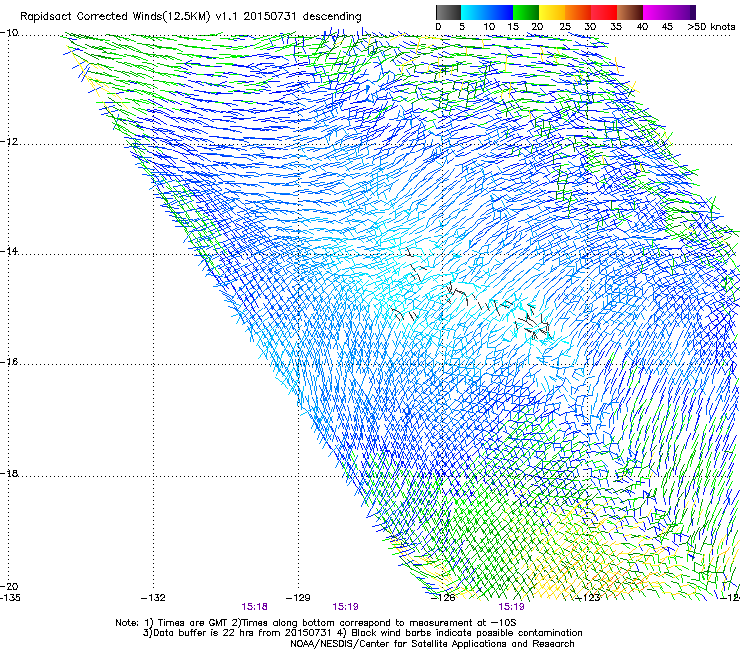This screenshot has height=650, width=740.
Task: Pick the brown 35–40 knots legend segment
Action: (x=630, y=12)
